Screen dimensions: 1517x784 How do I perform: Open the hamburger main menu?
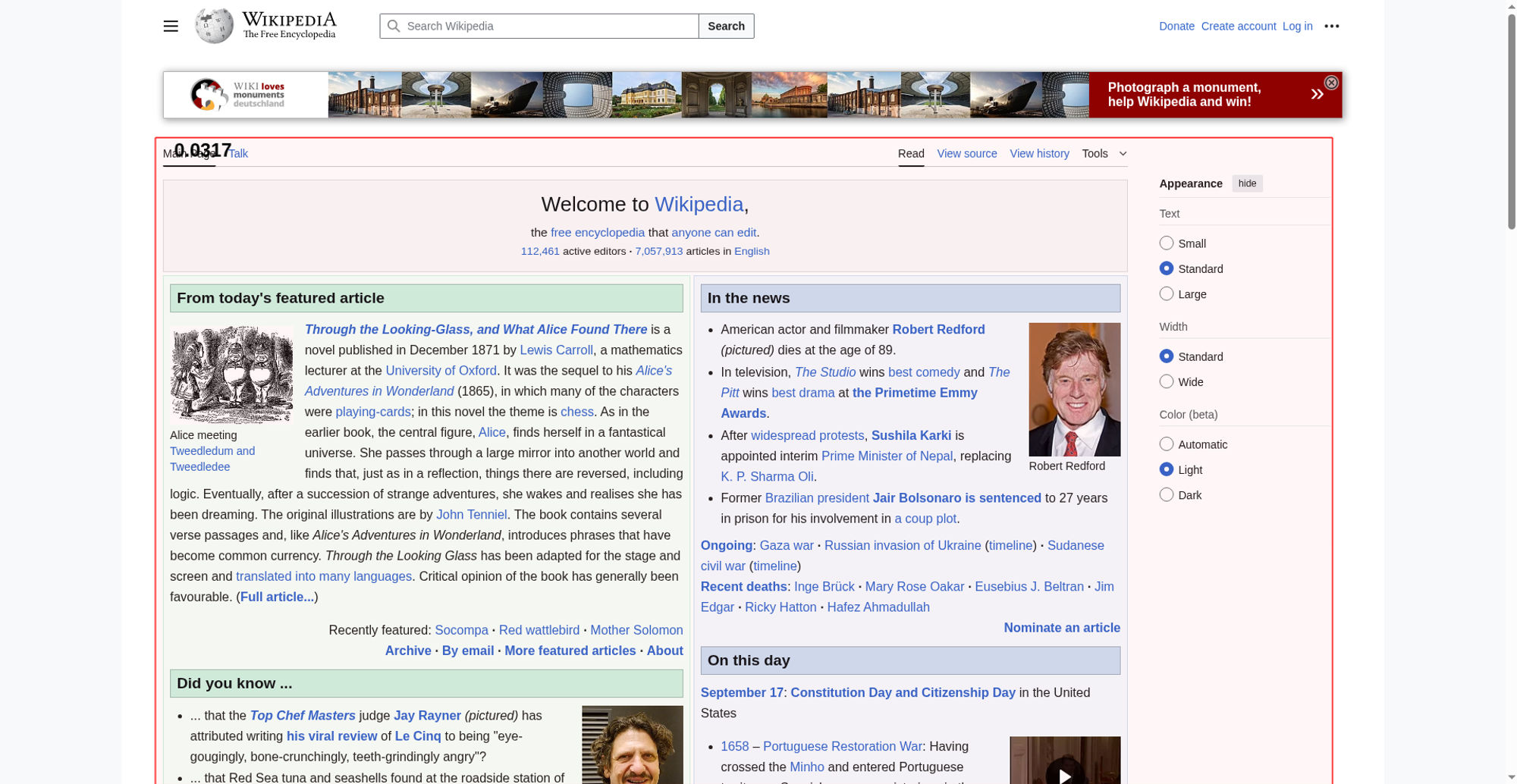(x=171, y=26)
